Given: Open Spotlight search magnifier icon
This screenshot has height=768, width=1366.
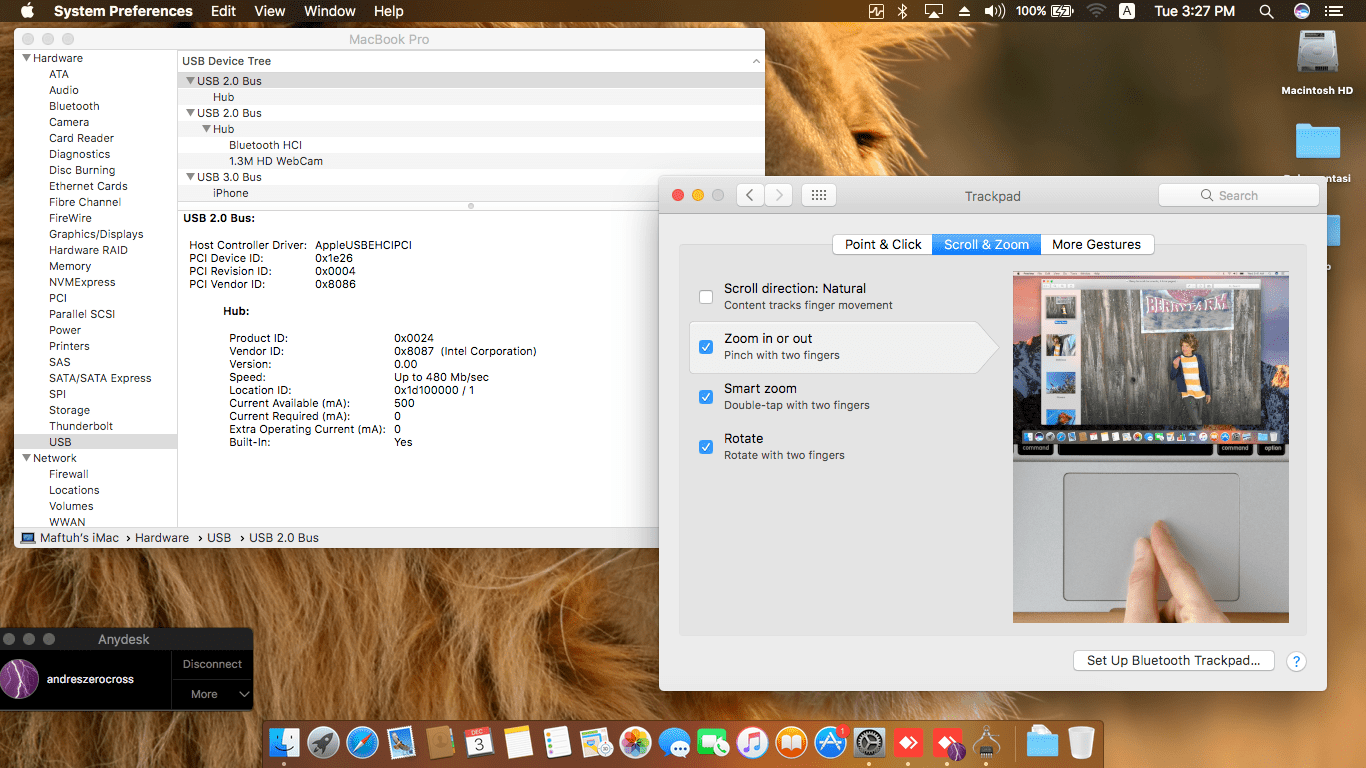Looking at the screenshot, I should (1266, 11).
